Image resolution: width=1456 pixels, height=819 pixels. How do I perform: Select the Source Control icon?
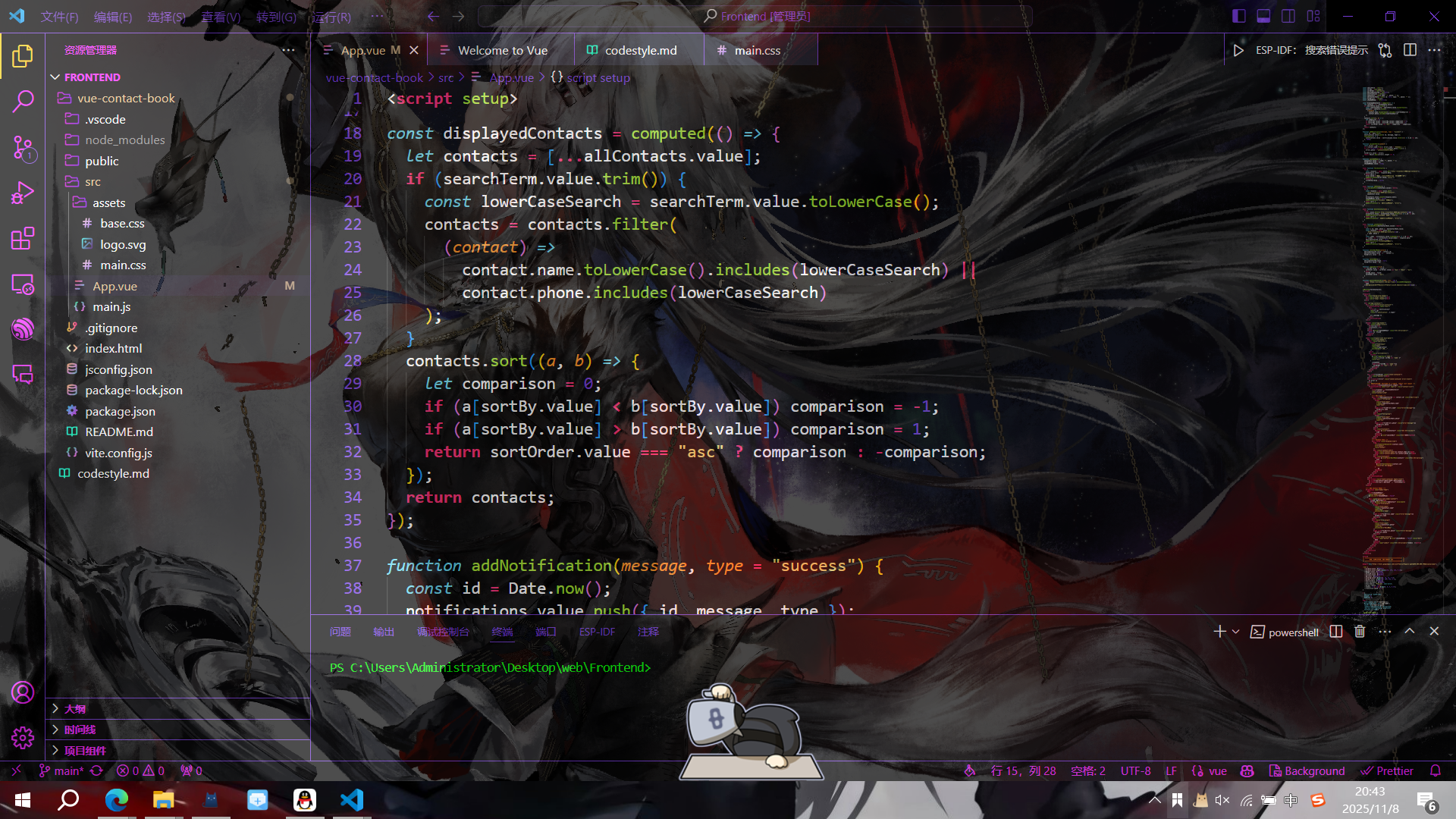tap(23, 149)
